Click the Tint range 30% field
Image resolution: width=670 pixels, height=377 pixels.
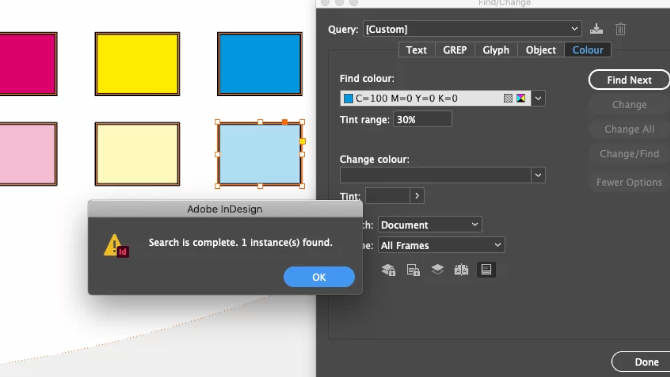click(x=422, y=119)
